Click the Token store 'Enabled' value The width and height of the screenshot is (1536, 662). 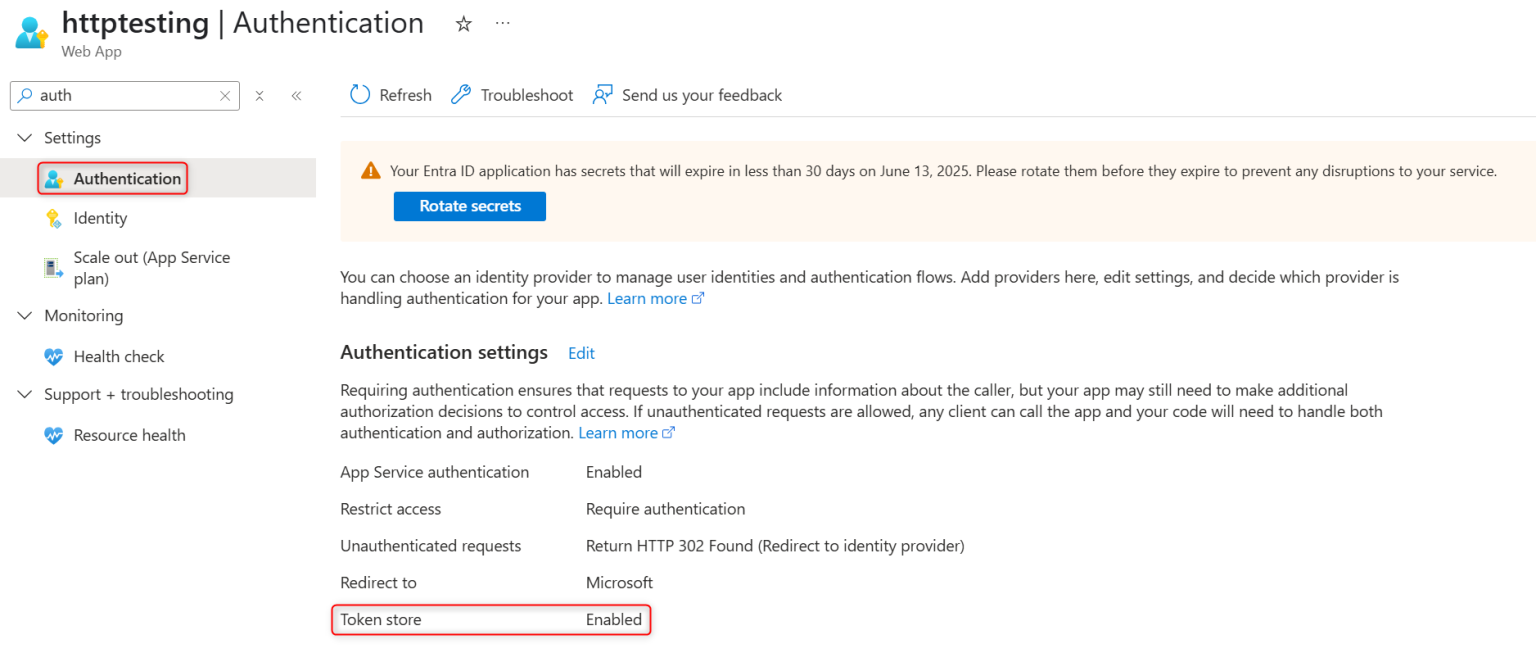coord(614,620)
